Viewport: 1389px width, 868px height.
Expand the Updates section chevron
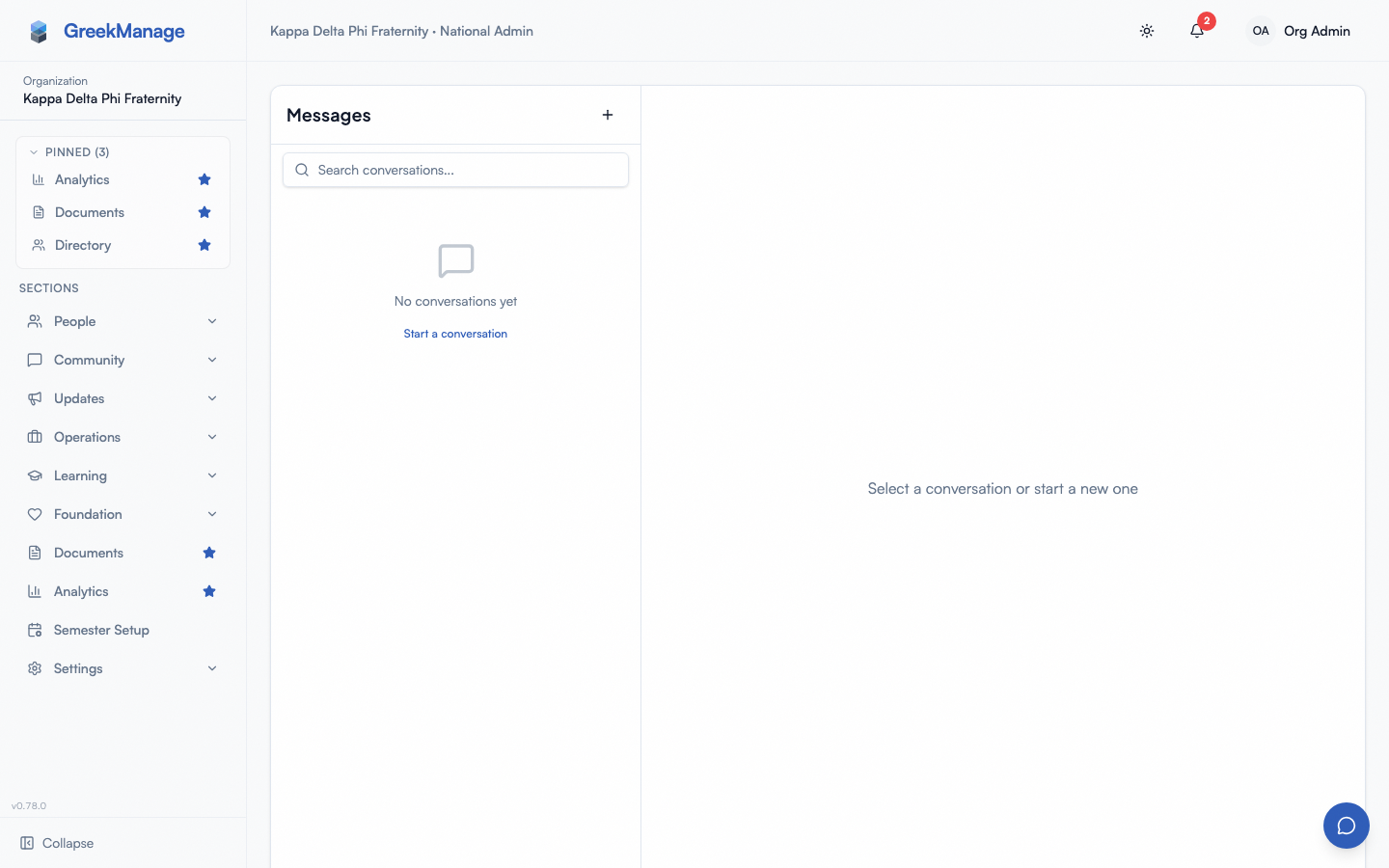pyautogui.click(x=212, y=398)
